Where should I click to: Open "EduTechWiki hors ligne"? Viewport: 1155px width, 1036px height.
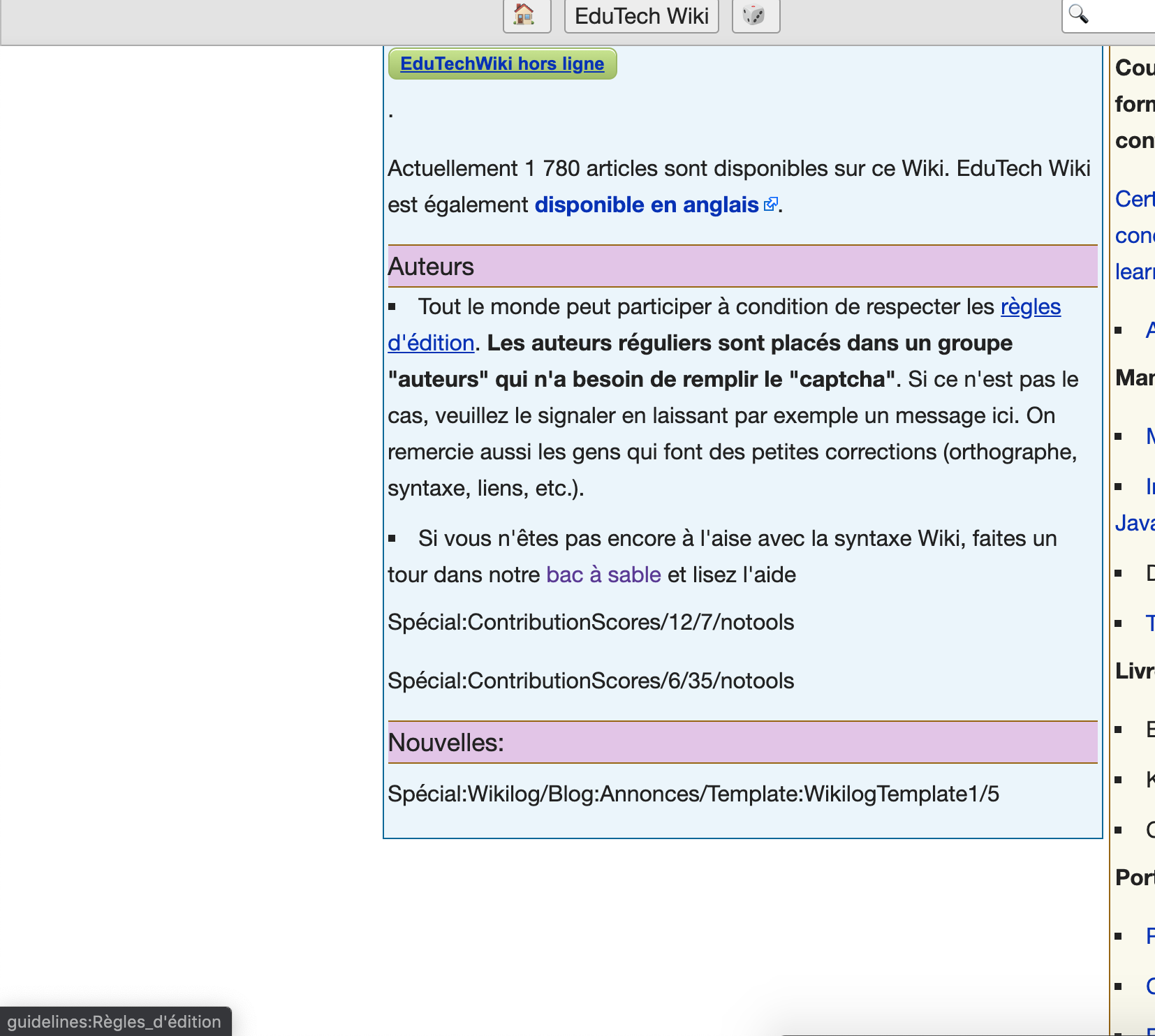(x=502, y=64)
